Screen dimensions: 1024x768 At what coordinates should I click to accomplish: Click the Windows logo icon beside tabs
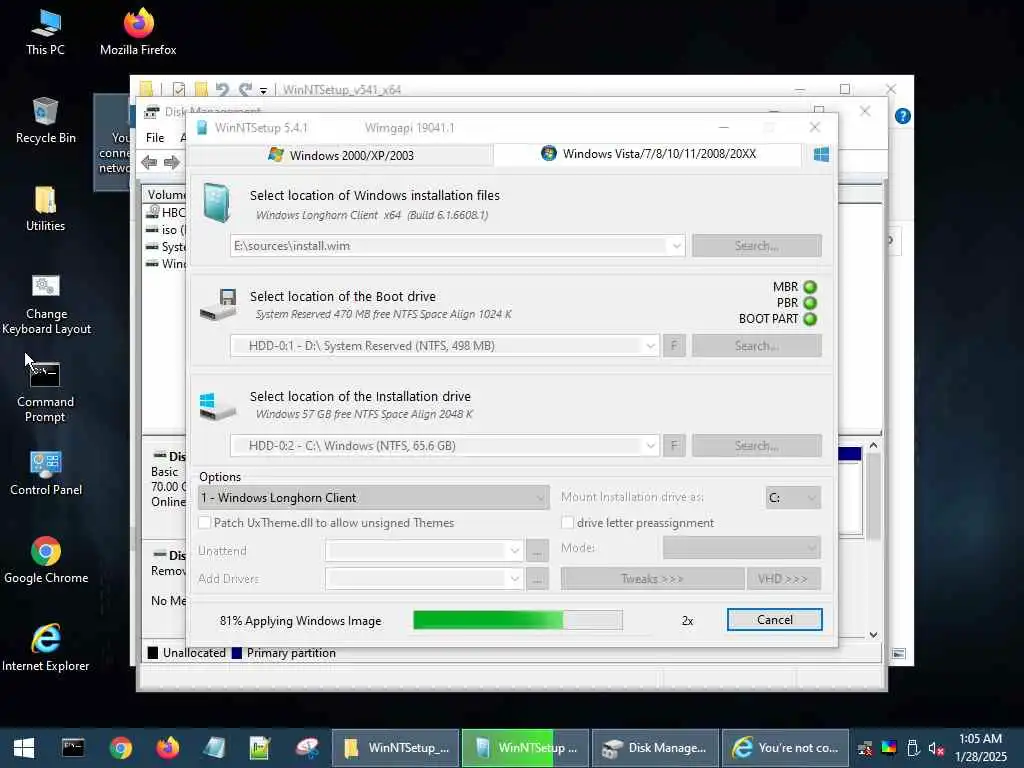(821, 154)
